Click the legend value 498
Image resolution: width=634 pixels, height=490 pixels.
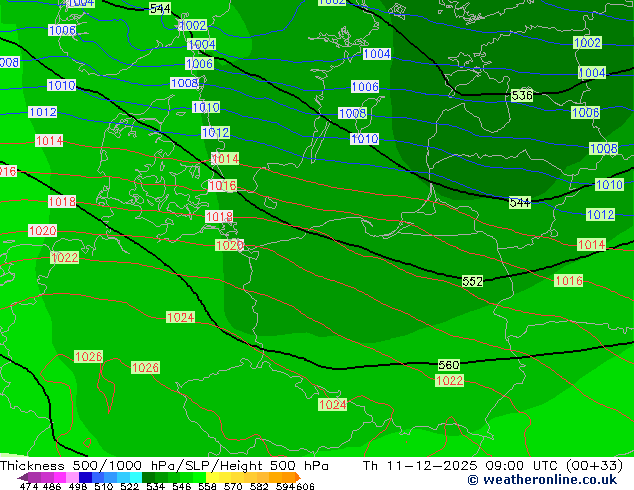pos(78,486)
